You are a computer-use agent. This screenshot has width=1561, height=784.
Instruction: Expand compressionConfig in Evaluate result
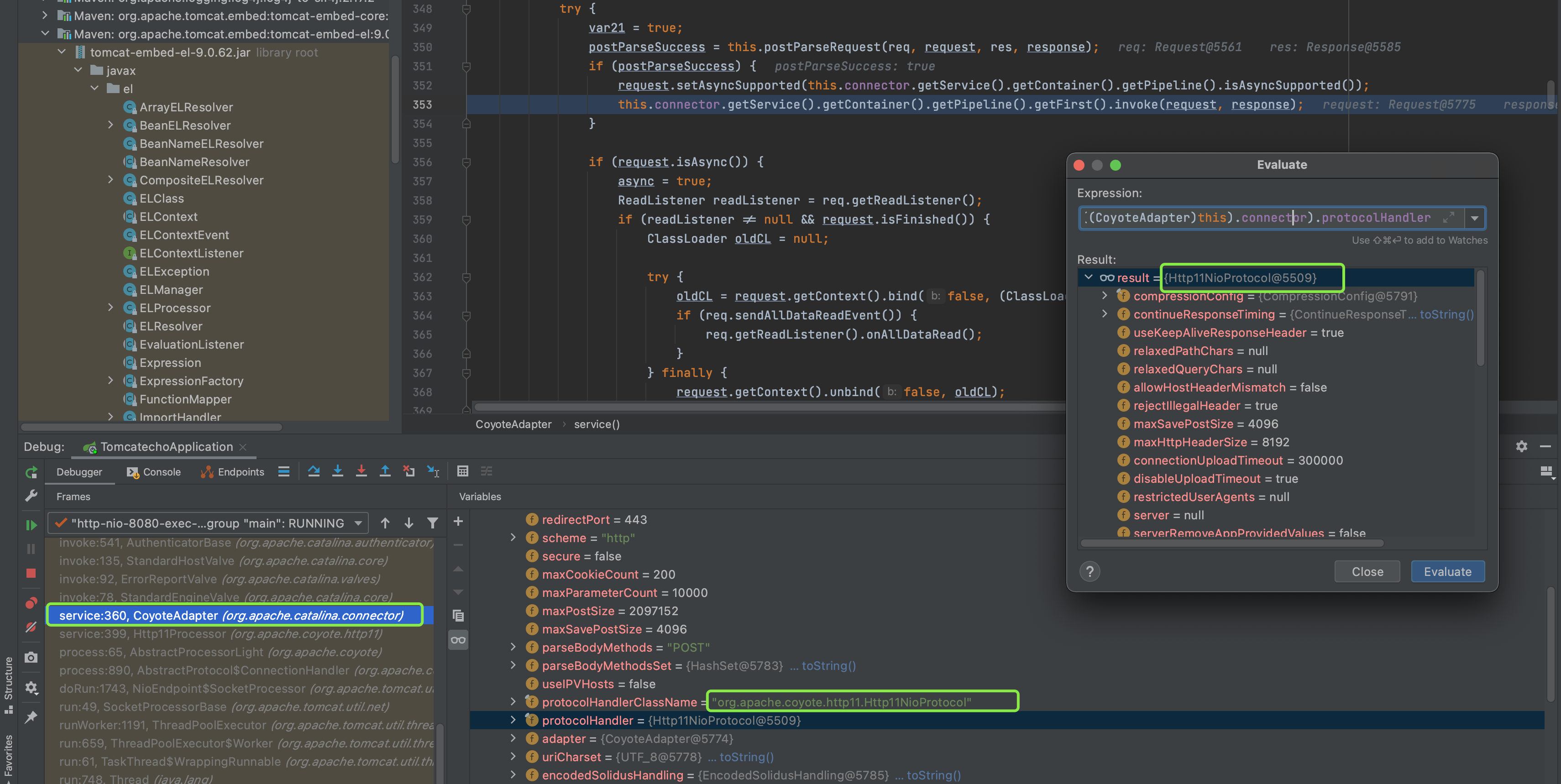(1104, 296)
